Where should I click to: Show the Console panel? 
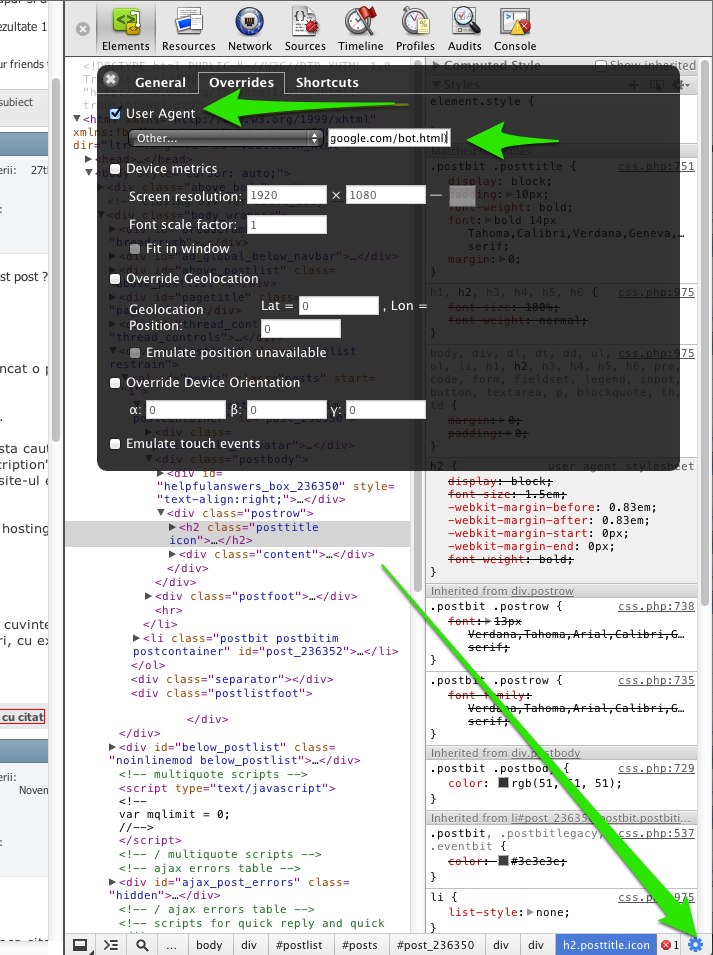coord(515,28)
